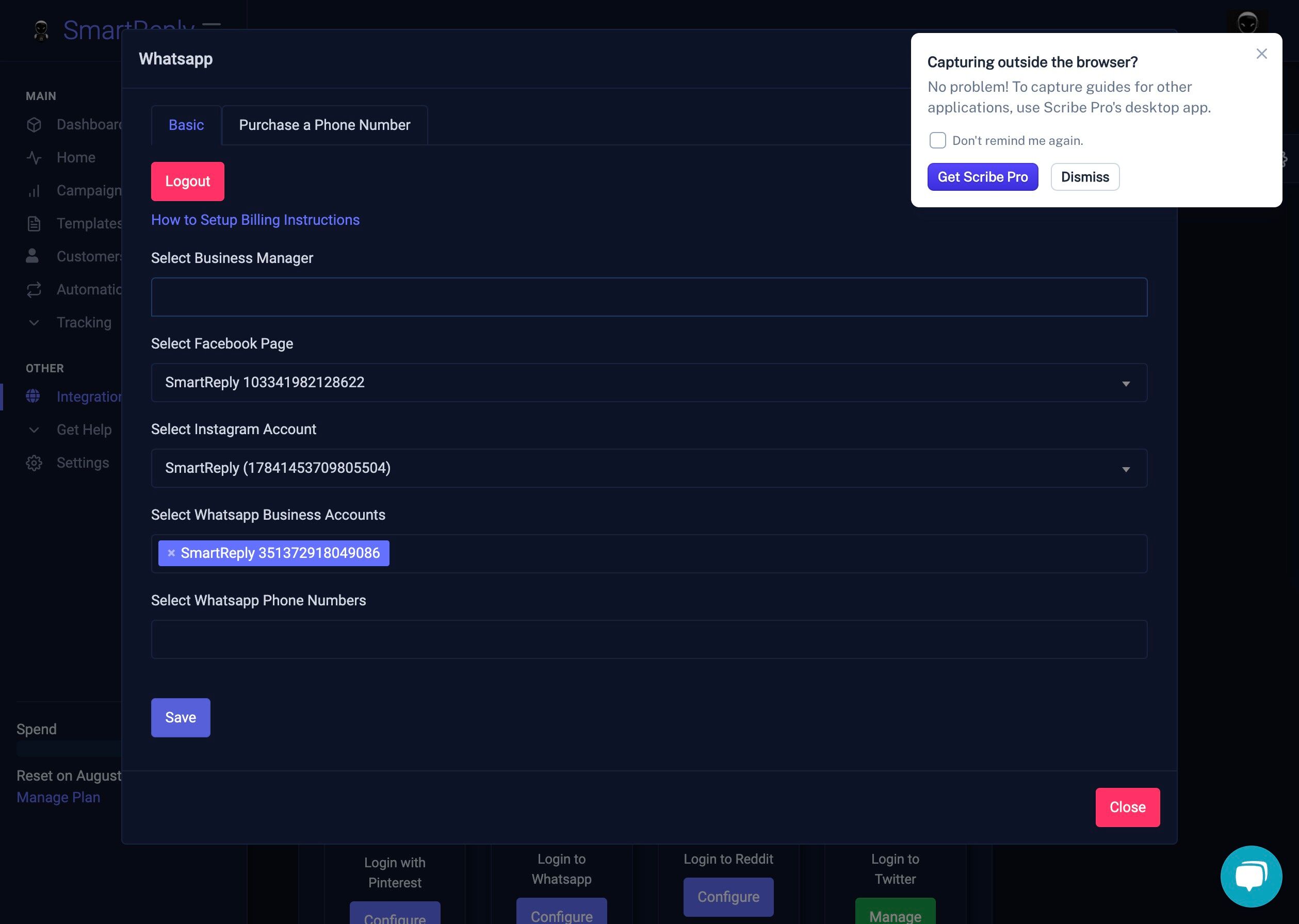Screen dimensions: 1299x924
Task: Remove the SmartReply 351372918049086 tag
Action: tap(171, 553)
